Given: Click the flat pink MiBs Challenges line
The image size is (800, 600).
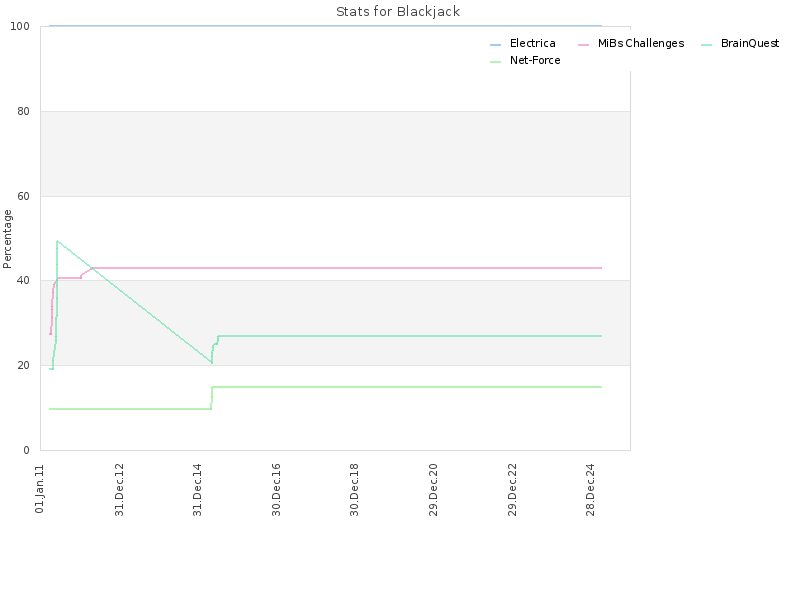Looking at the screenshot, I should coord(347,268).
